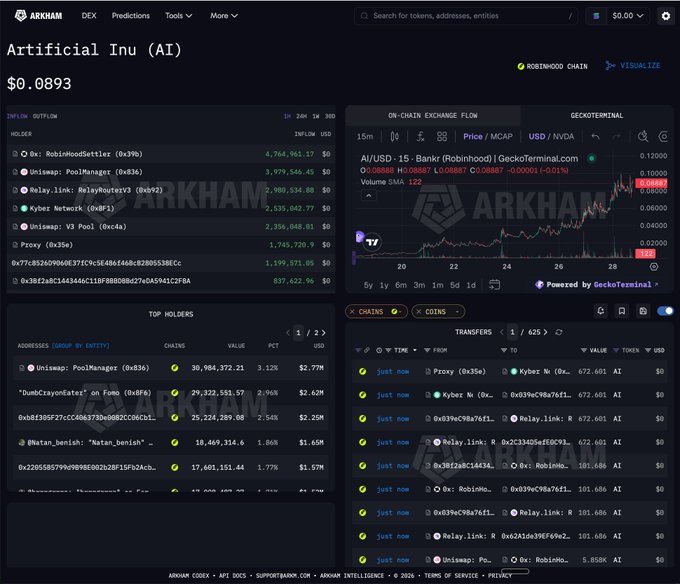
Task: Remove the COINS filter with its X
Action: click(418, 311)
